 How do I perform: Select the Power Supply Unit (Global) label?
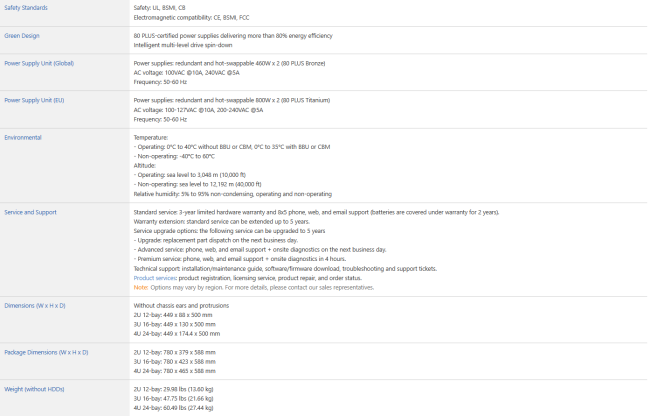[x=39, y=63]
